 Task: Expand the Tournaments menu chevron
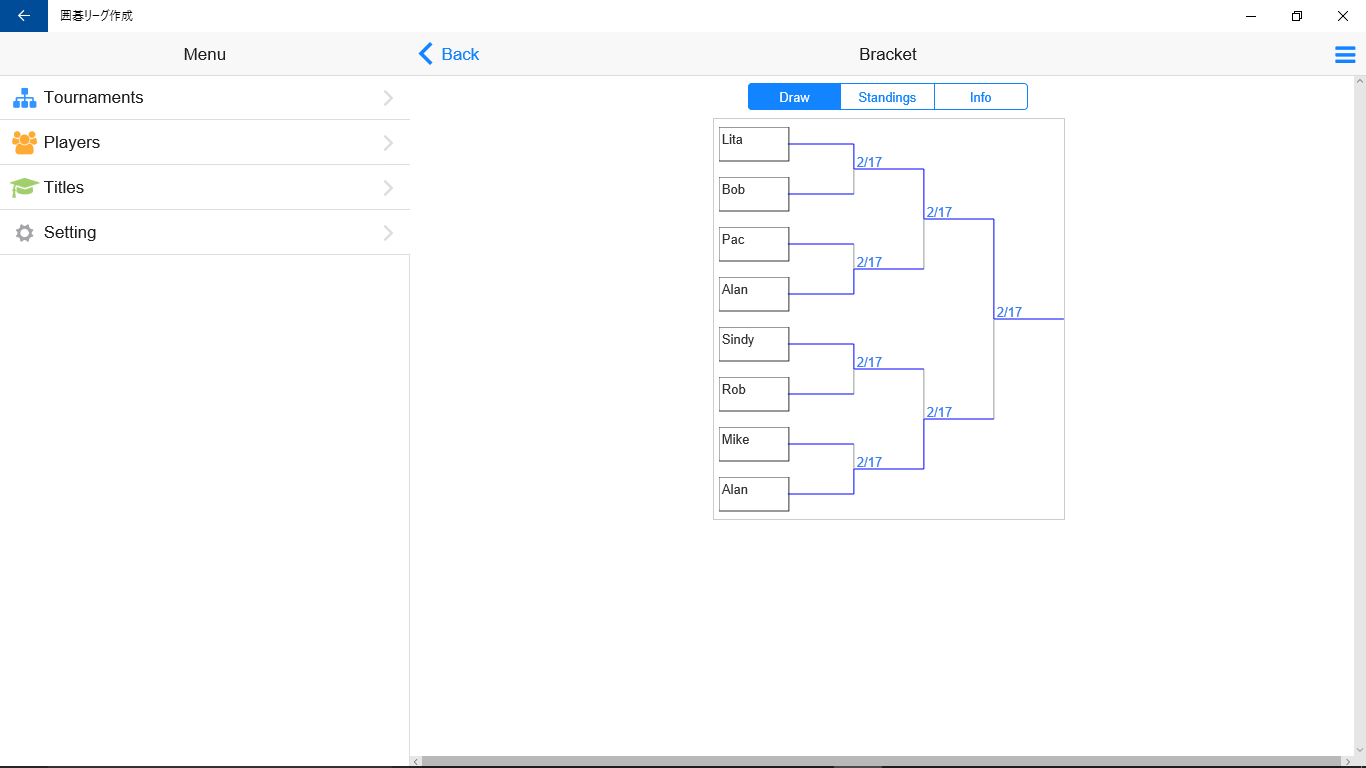click(388, 98)
